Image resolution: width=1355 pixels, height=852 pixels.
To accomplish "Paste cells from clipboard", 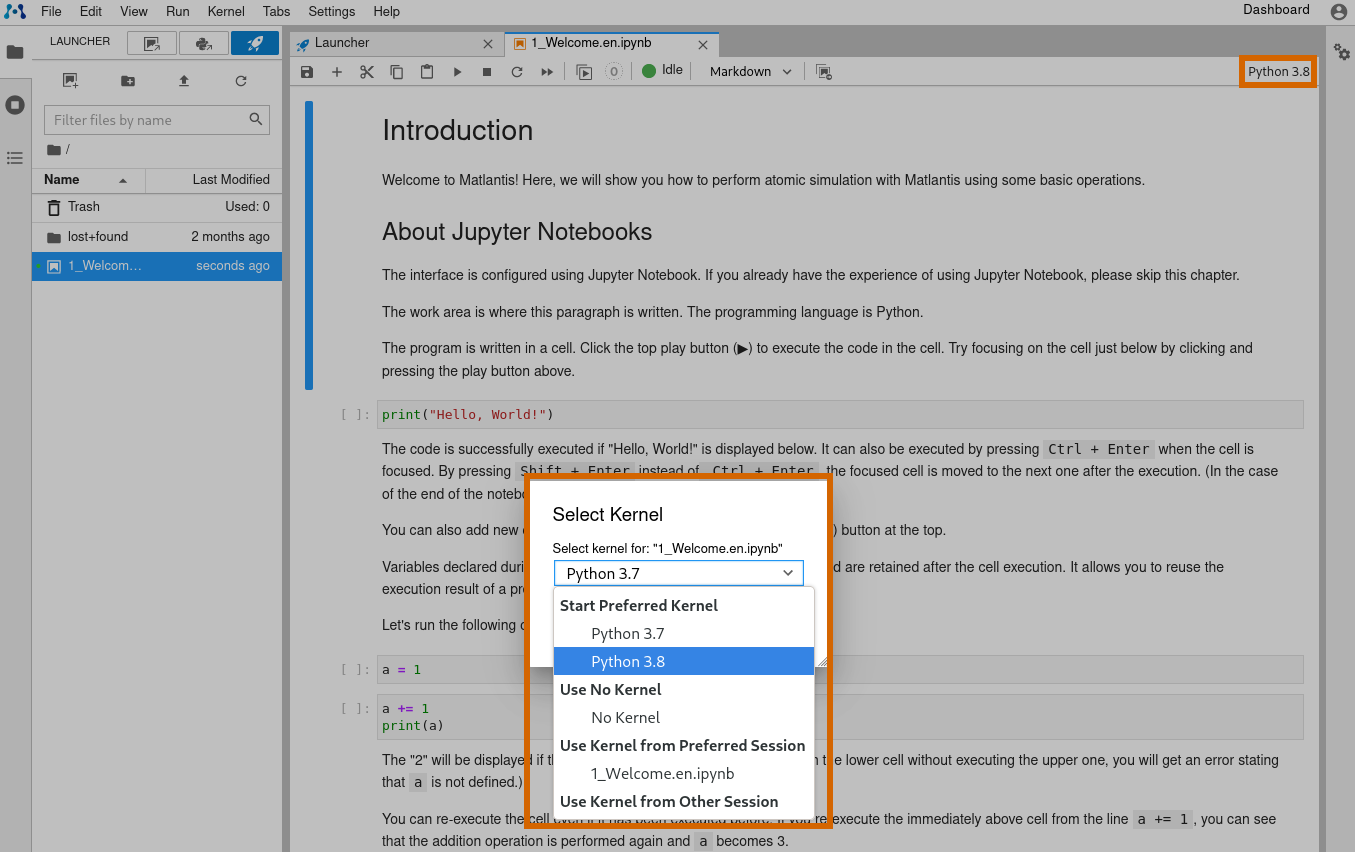I will pyautogui.click(x=427, y=72).
